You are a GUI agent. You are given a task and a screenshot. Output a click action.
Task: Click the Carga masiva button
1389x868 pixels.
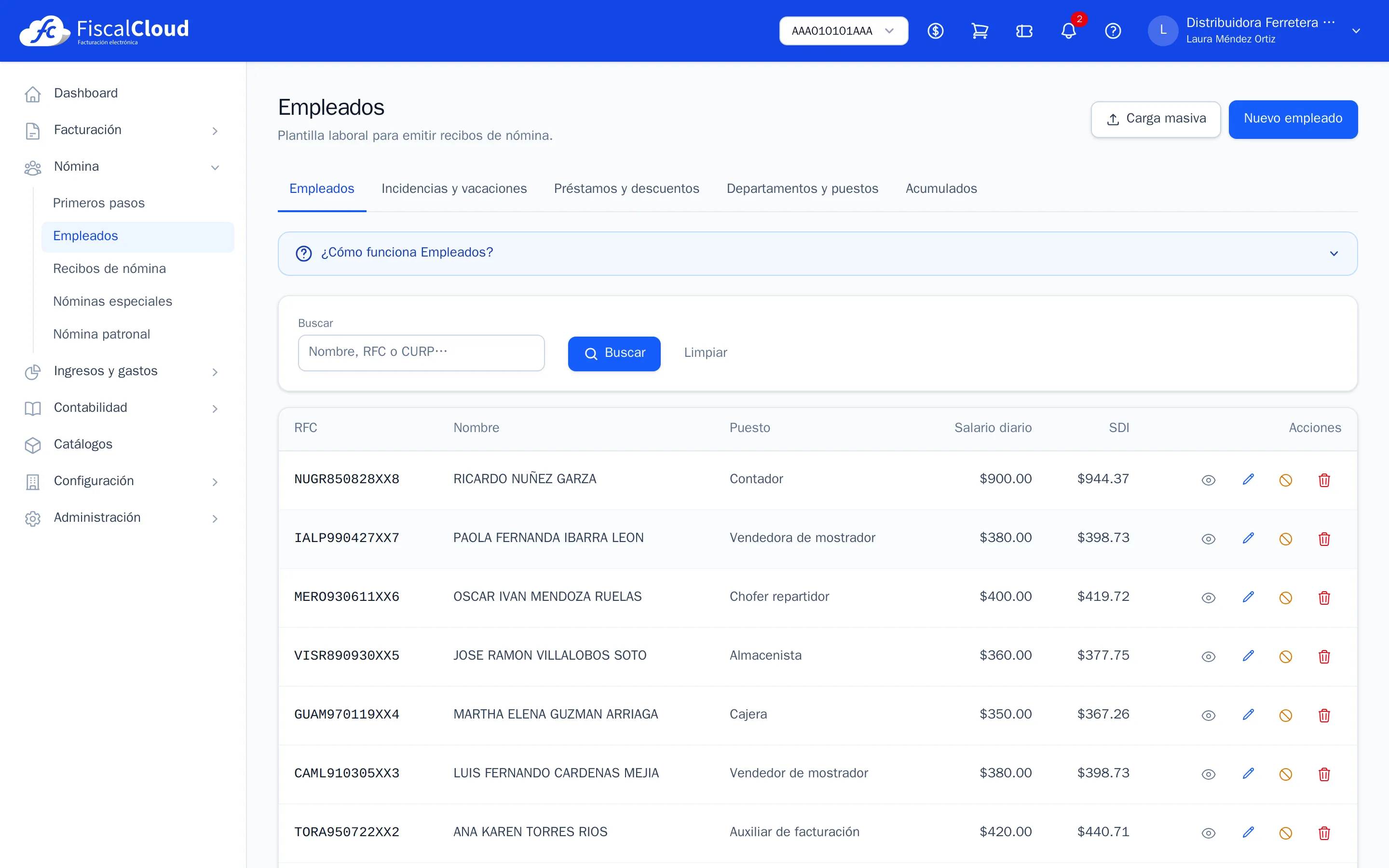pyautogui.click(x=1156, y=119)
